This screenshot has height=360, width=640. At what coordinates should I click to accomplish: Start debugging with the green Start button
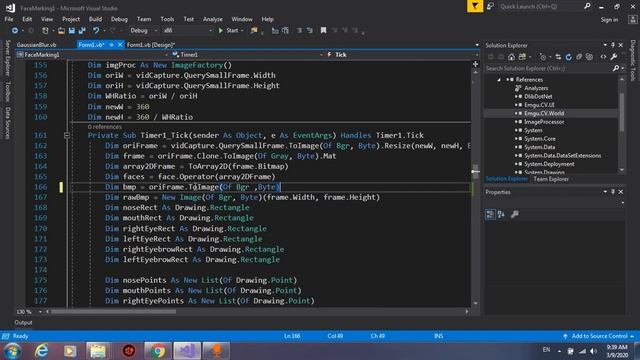(x=228, y=31)
